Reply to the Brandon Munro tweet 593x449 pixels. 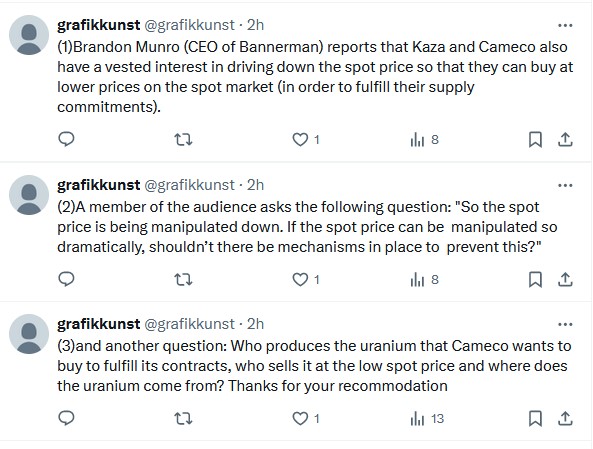tap(67, 139)
